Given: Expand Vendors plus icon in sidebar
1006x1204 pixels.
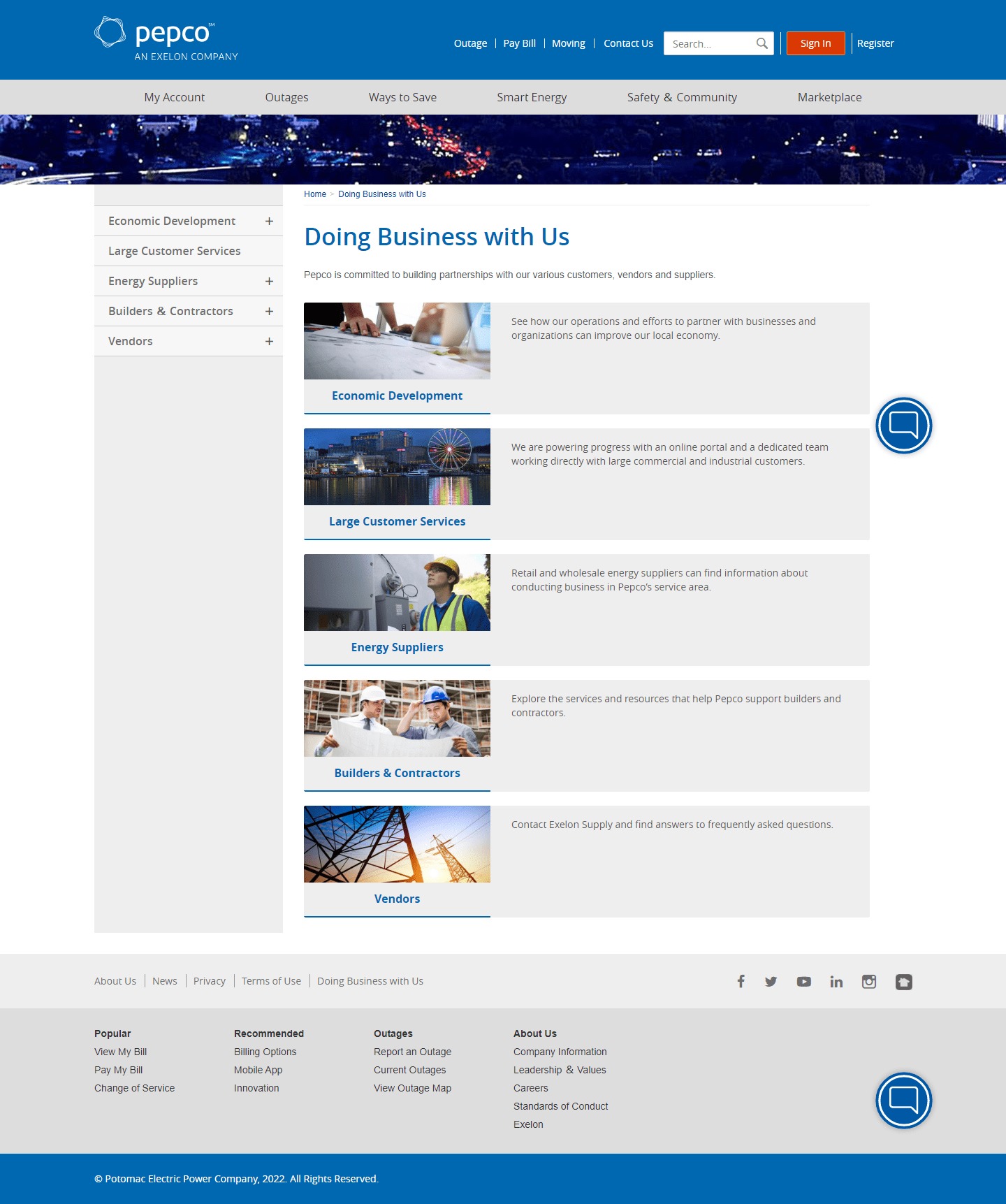Looking at the screenshot, I should (269, 341).
